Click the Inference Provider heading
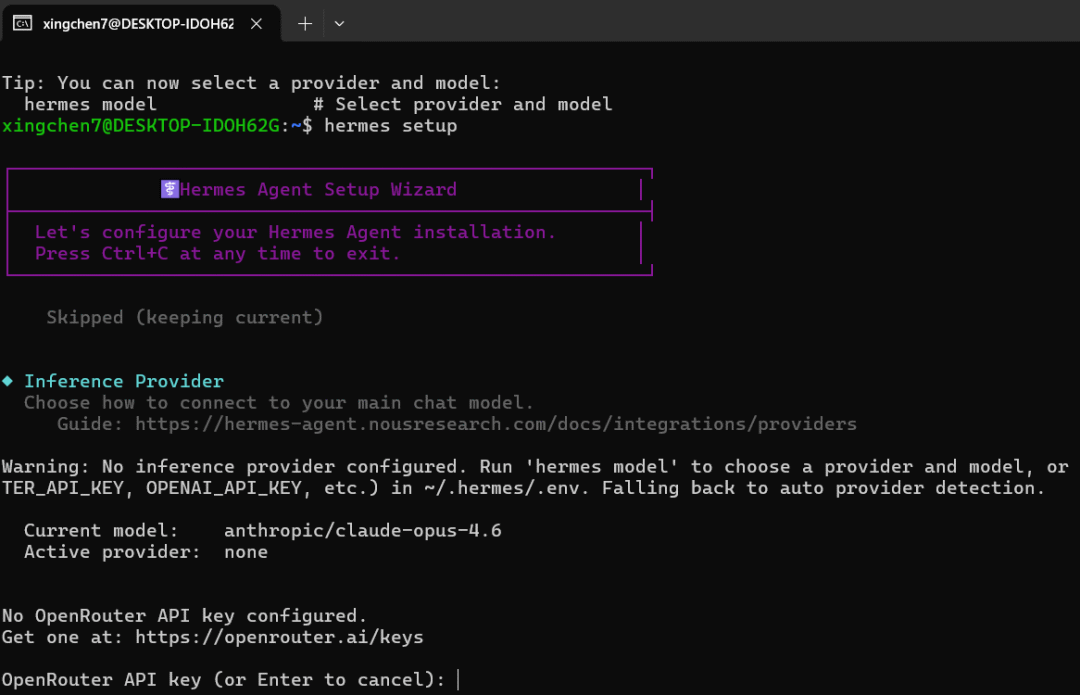Image resolution: width=1080 pixels, height=695 pixels. pos(124,381)
